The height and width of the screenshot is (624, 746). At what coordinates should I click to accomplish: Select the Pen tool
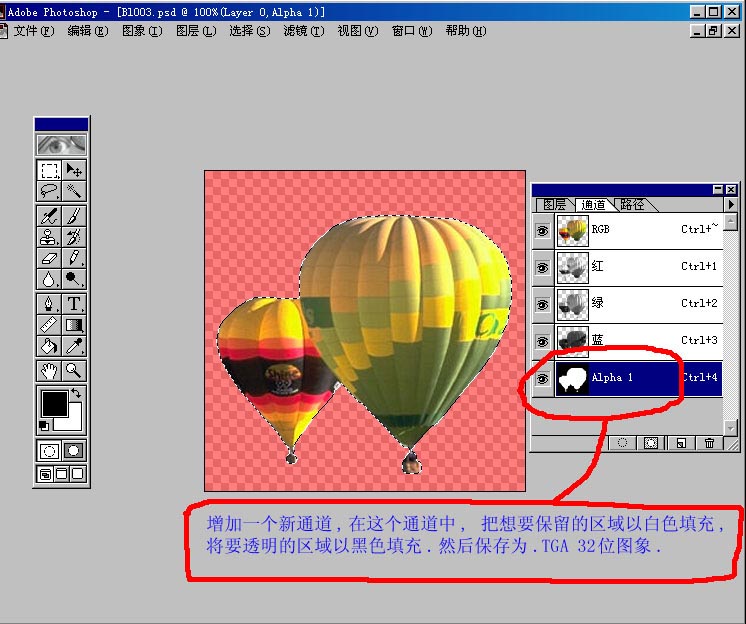point(49,303)
